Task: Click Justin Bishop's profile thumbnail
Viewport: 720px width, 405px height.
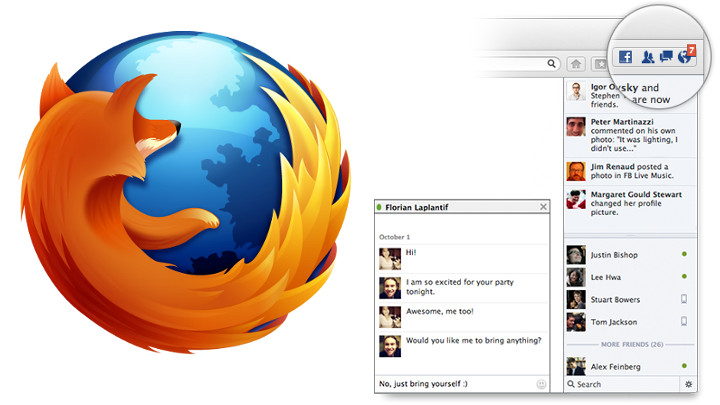Action: click(x=576, y=254)
